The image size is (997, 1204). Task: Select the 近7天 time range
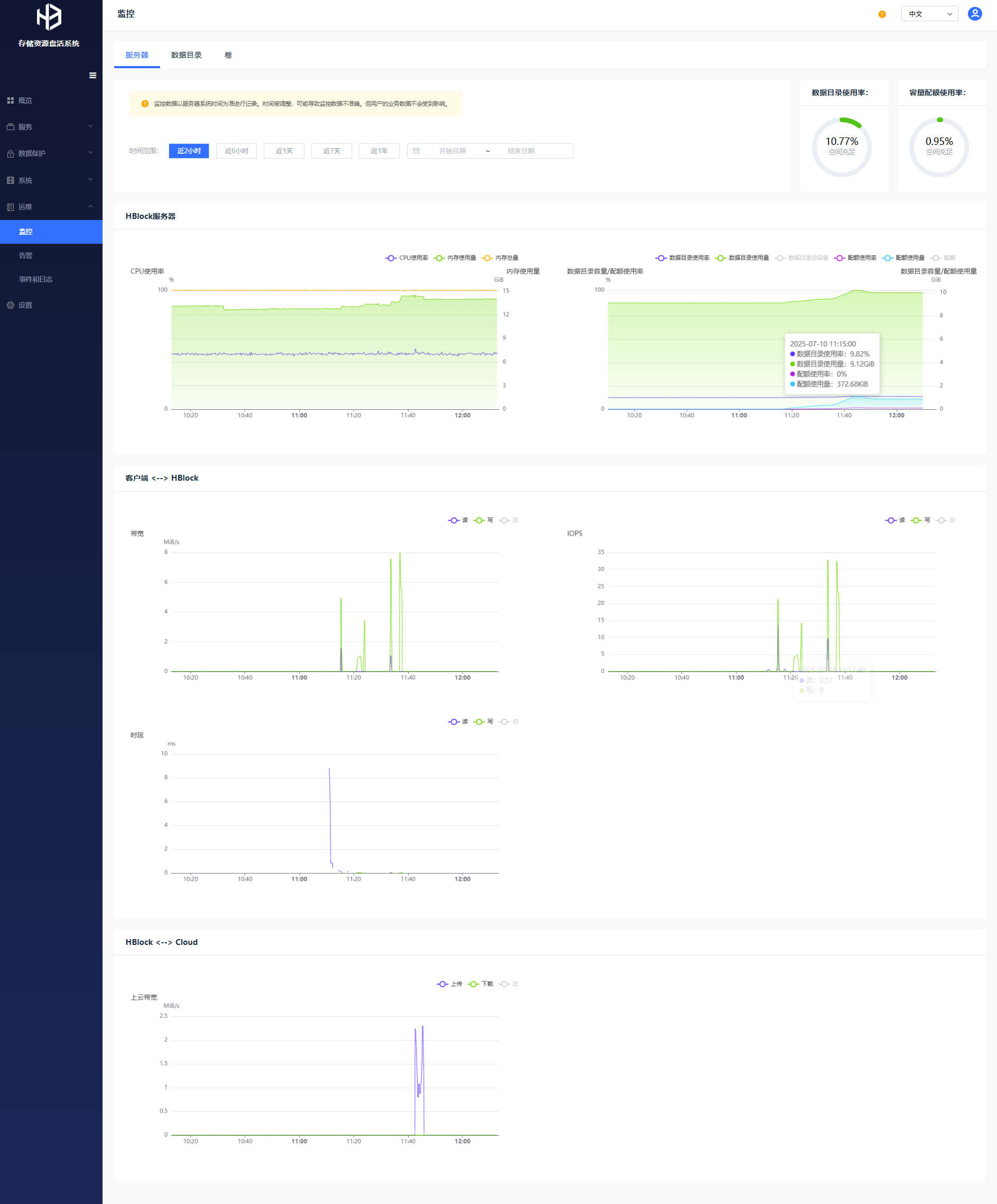coord(331,151)
